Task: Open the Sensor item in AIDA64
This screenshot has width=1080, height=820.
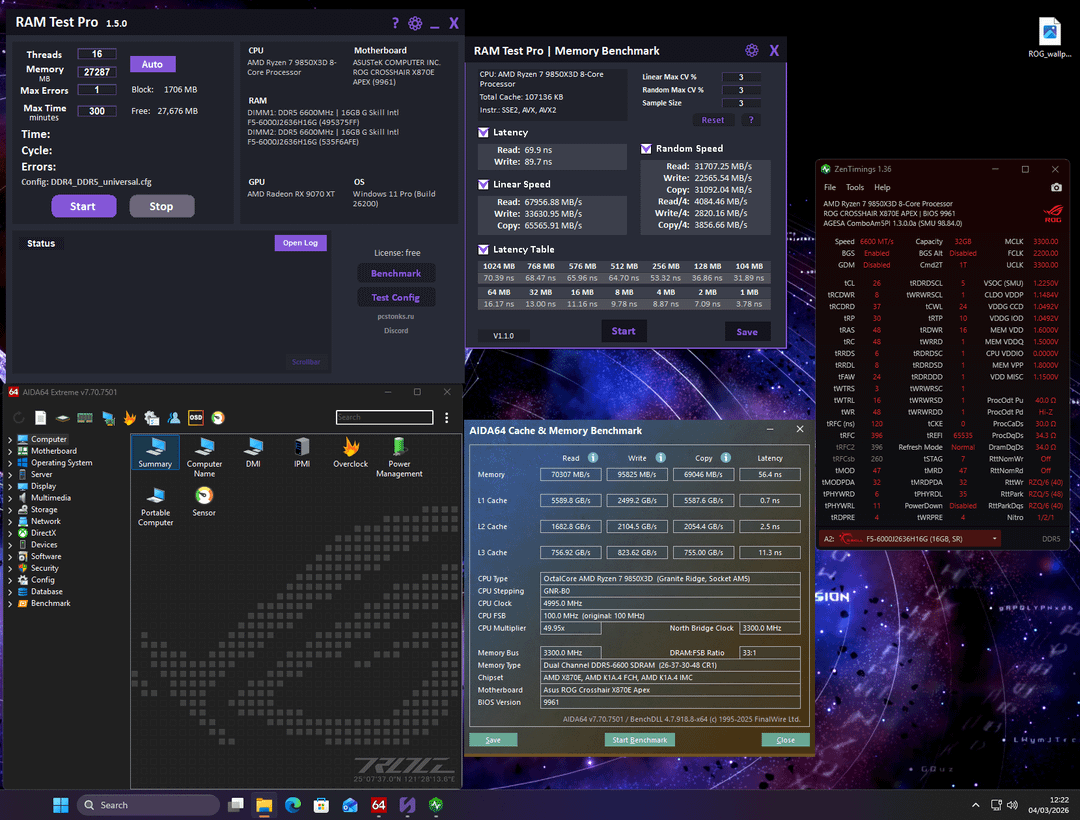Action: 204,500
